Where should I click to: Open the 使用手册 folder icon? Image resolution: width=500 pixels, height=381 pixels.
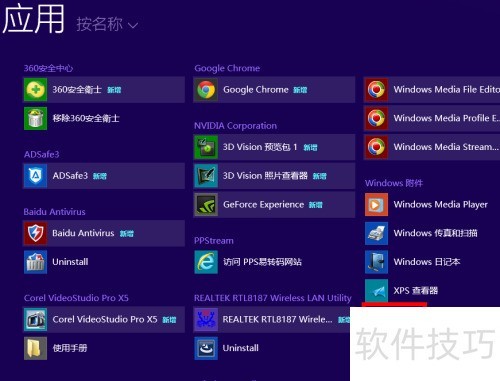(35, 348)
